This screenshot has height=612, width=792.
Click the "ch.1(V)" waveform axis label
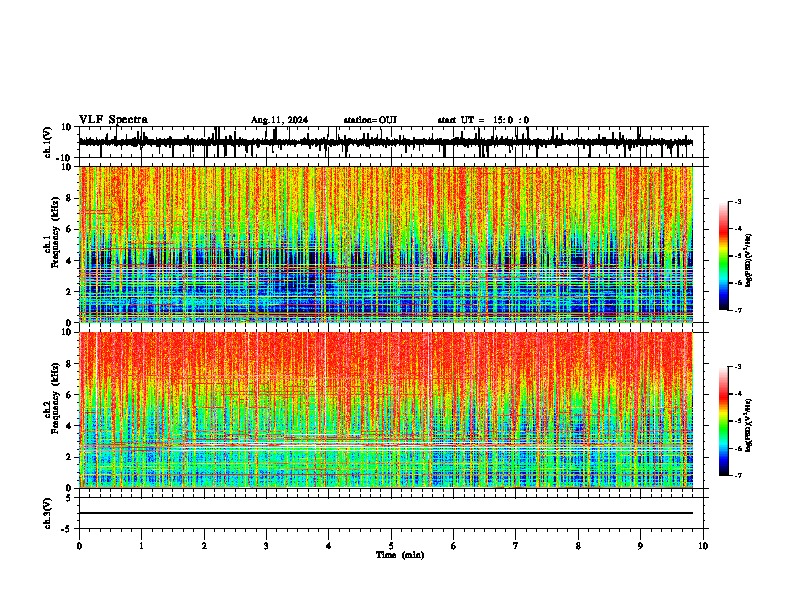48,142
